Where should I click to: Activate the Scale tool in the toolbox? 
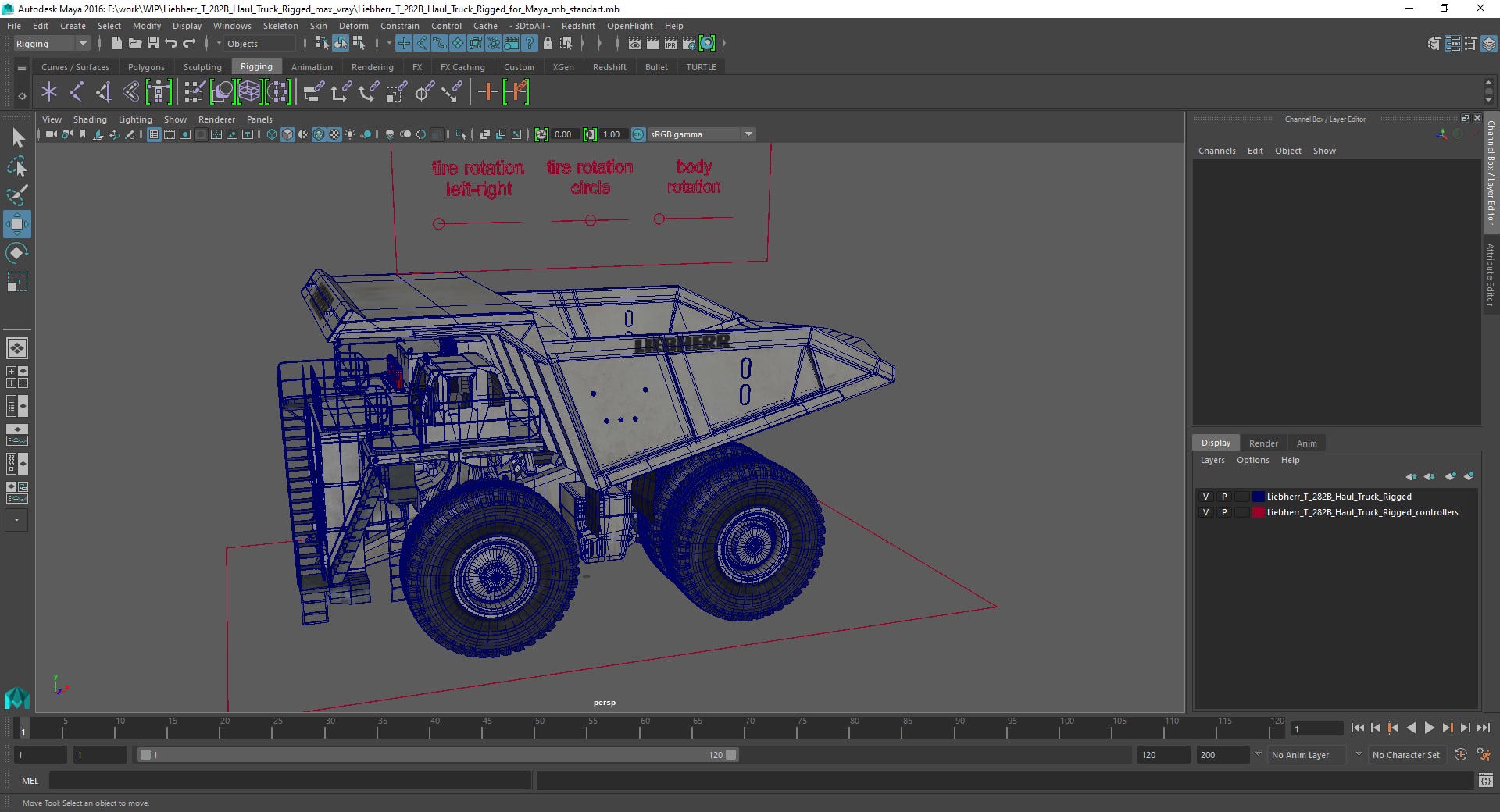click(x=17, y=282)
